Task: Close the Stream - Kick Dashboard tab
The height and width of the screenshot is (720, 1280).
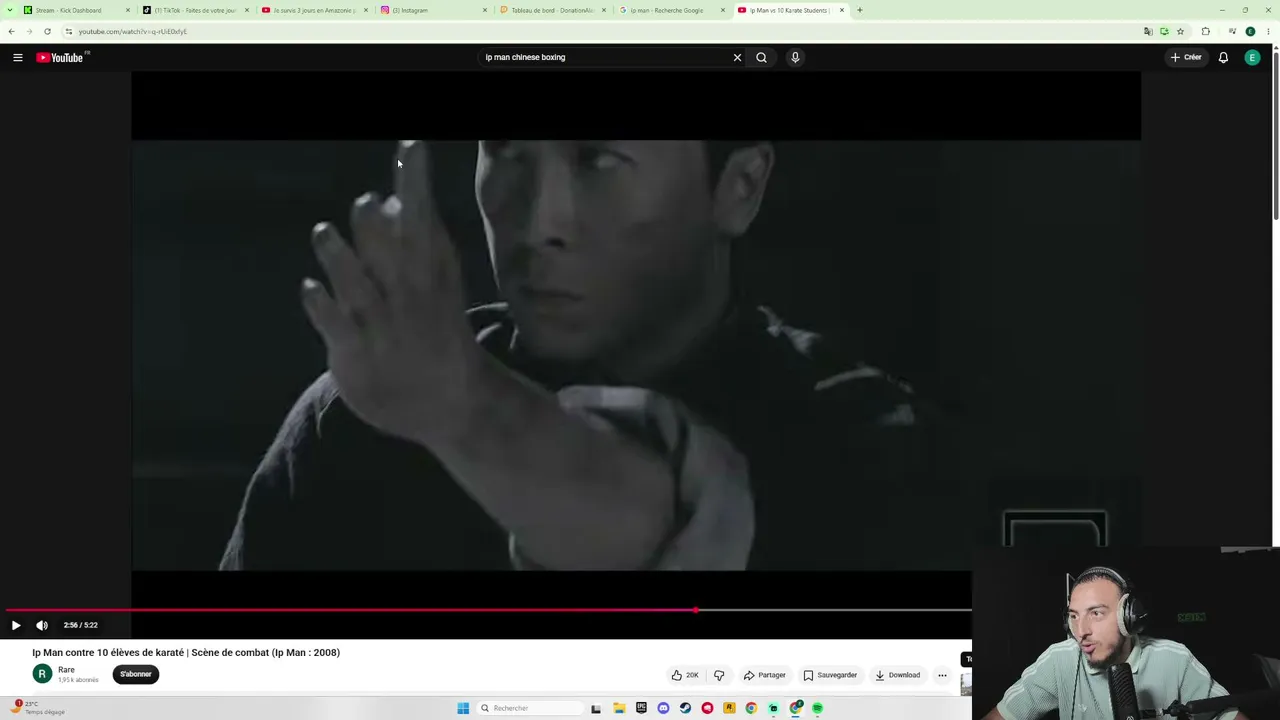Action: coord(128,10)
